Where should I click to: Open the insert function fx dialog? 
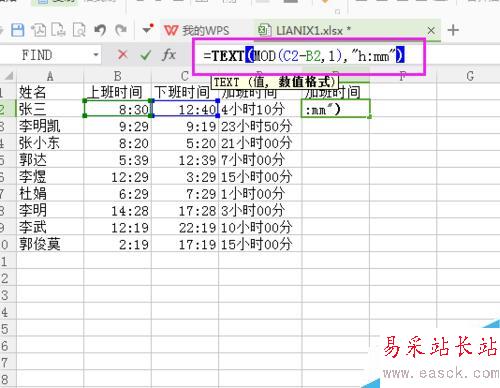point(168,54)
